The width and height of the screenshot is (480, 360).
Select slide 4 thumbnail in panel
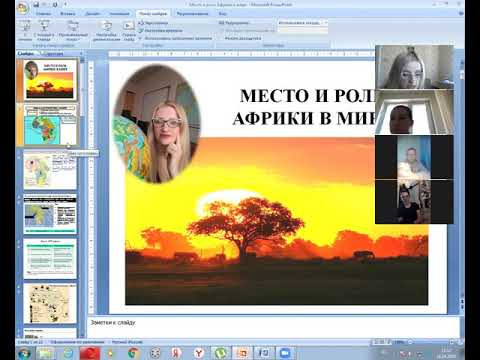pyautogui.click(x=50, y=214)
